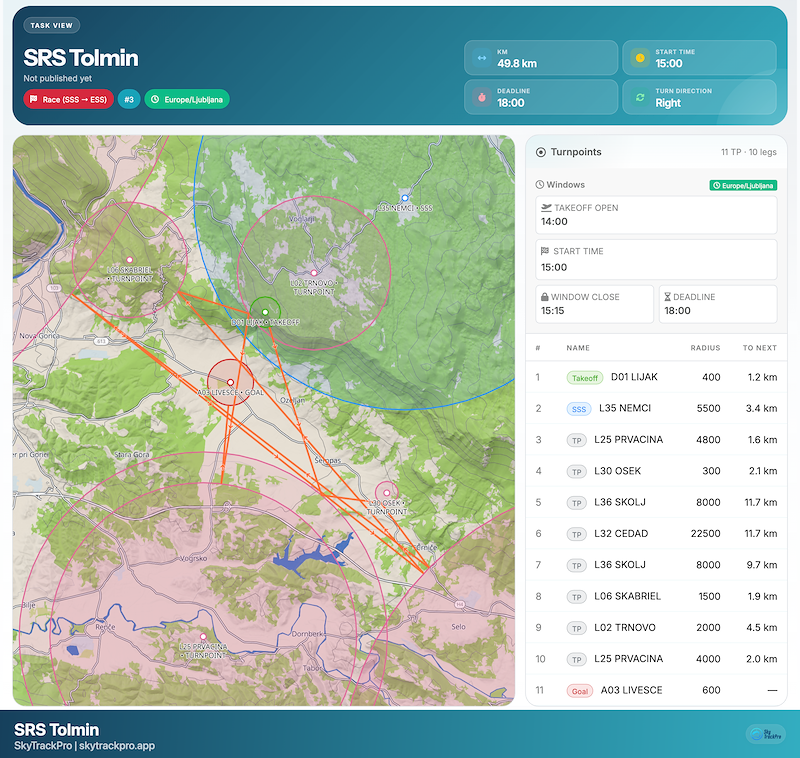Click the Turnpoints target icon
Image resolution: width=800 pixels, height=758 pixels.
541,152
